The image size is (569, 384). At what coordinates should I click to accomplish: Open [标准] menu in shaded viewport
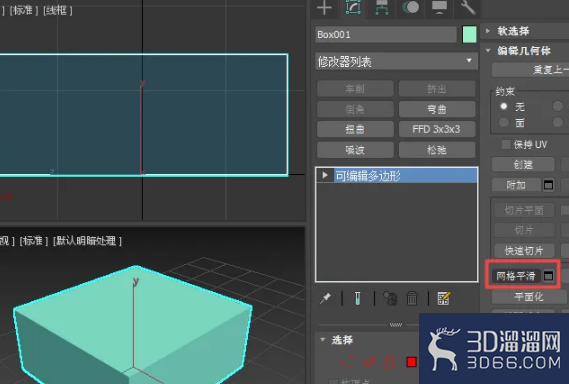click(34, 241)
